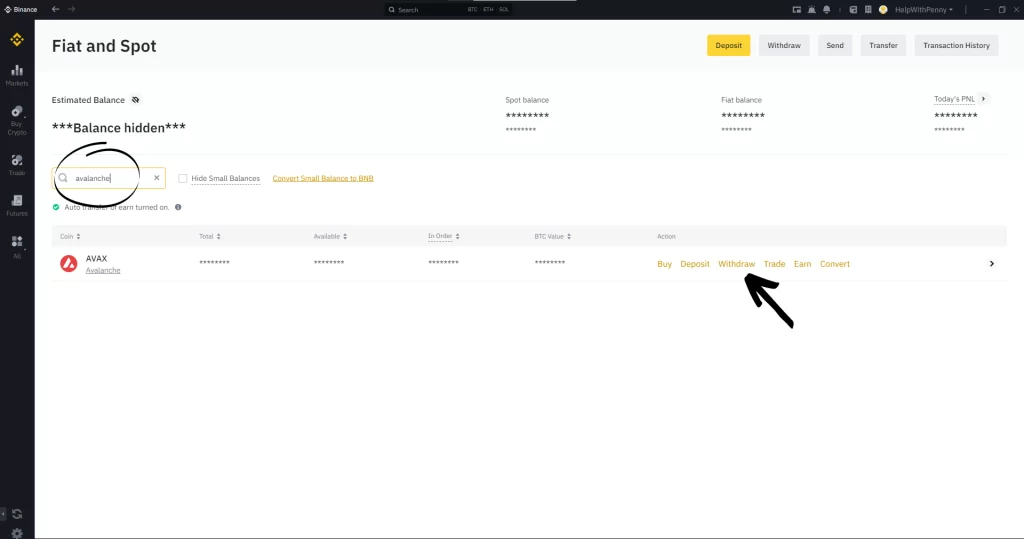Click the top Withdraw button
The width and height of the screenshot is (1024, 539).
click(784, 45)
